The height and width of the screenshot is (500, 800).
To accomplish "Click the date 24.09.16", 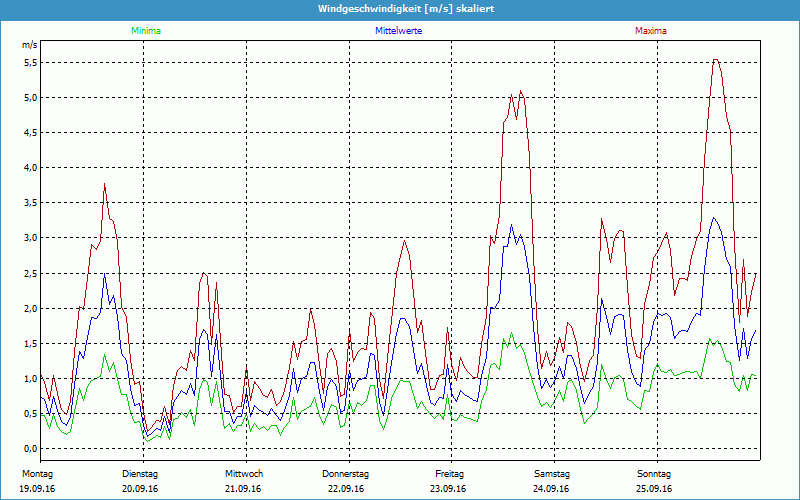I will tap(551, 489).
